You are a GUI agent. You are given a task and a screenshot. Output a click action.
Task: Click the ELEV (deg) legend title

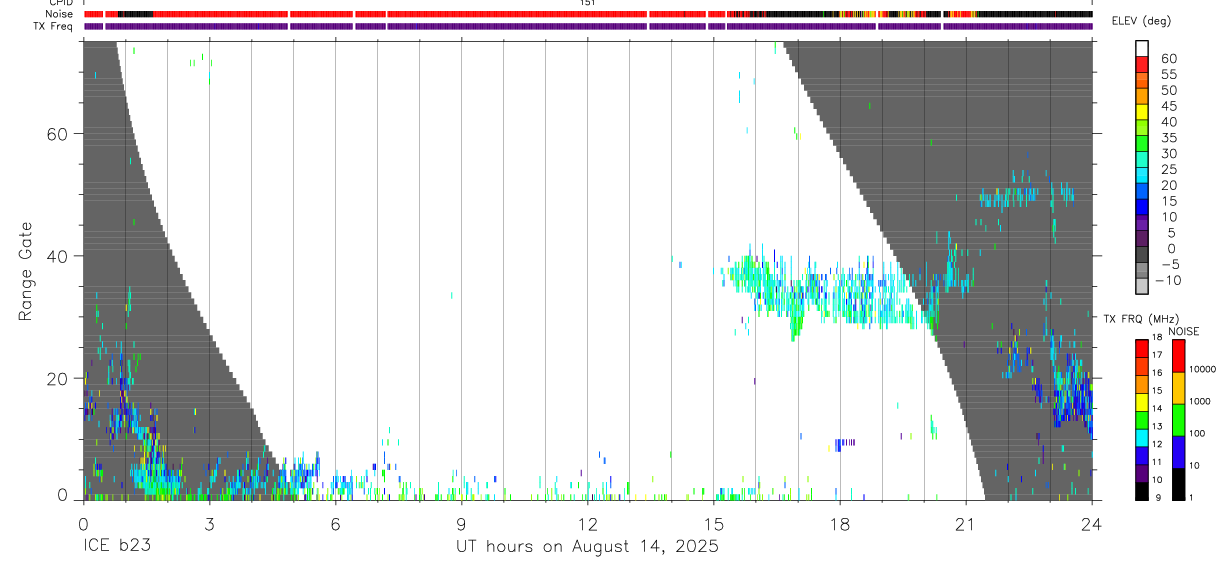[1142, 21]
